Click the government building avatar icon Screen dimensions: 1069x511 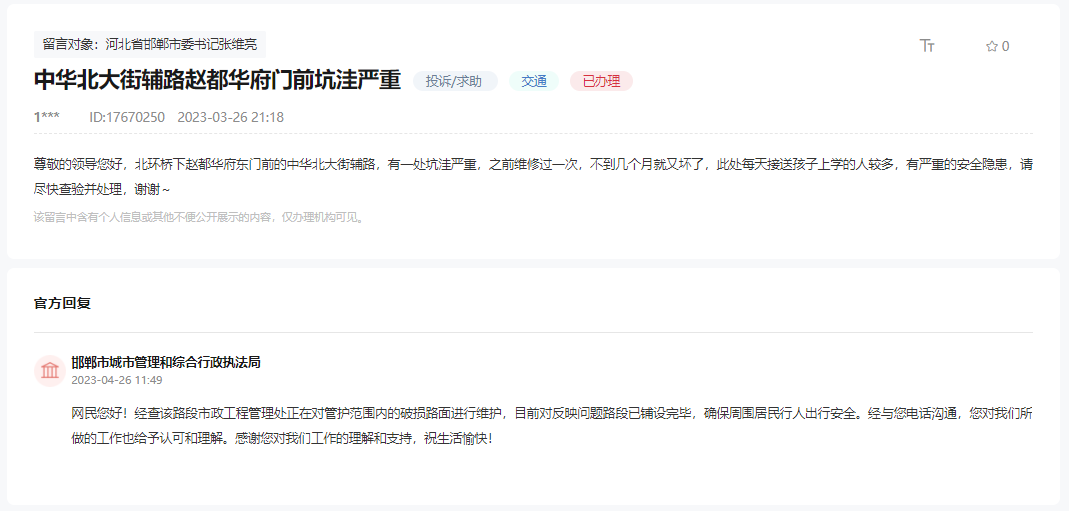click(50, 371)
